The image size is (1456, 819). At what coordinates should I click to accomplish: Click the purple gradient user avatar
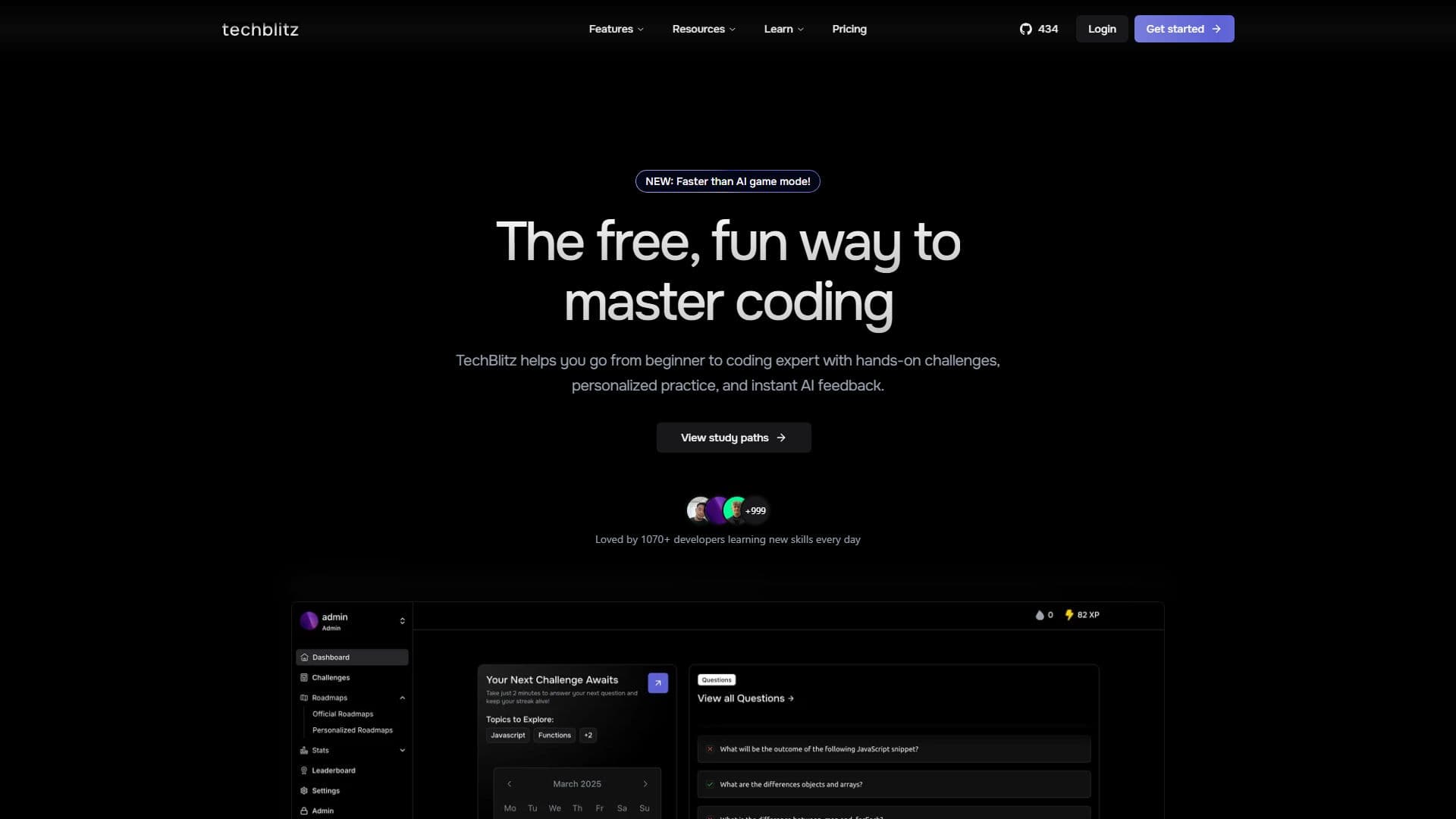coord(717,510)
